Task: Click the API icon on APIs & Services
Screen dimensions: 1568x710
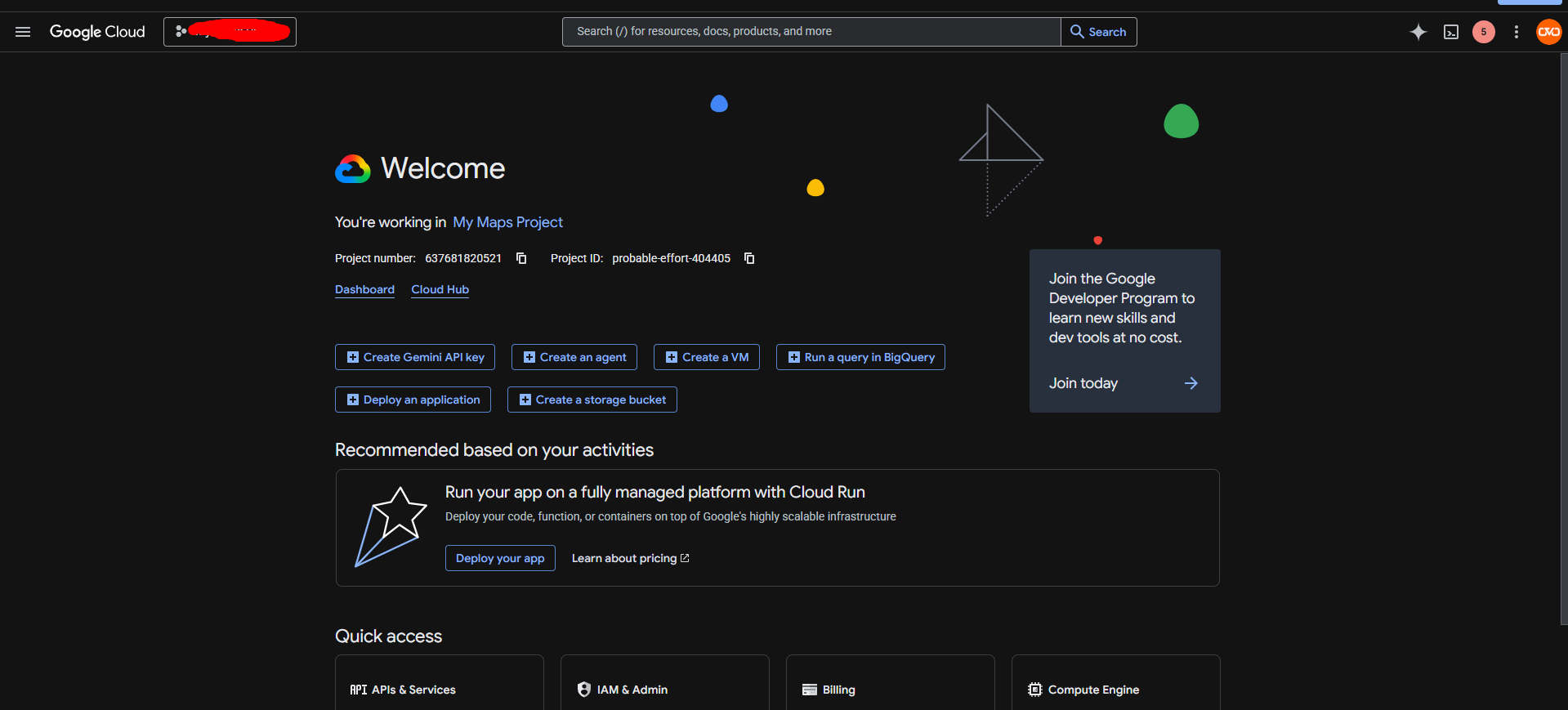Action: pos(359,690)
